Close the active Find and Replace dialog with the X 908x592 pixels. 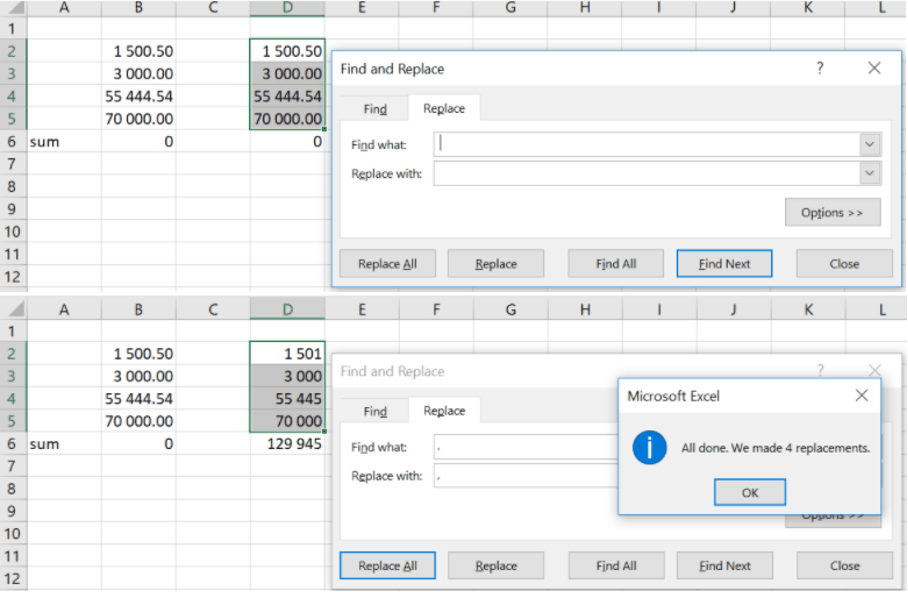tap(874, 69)
